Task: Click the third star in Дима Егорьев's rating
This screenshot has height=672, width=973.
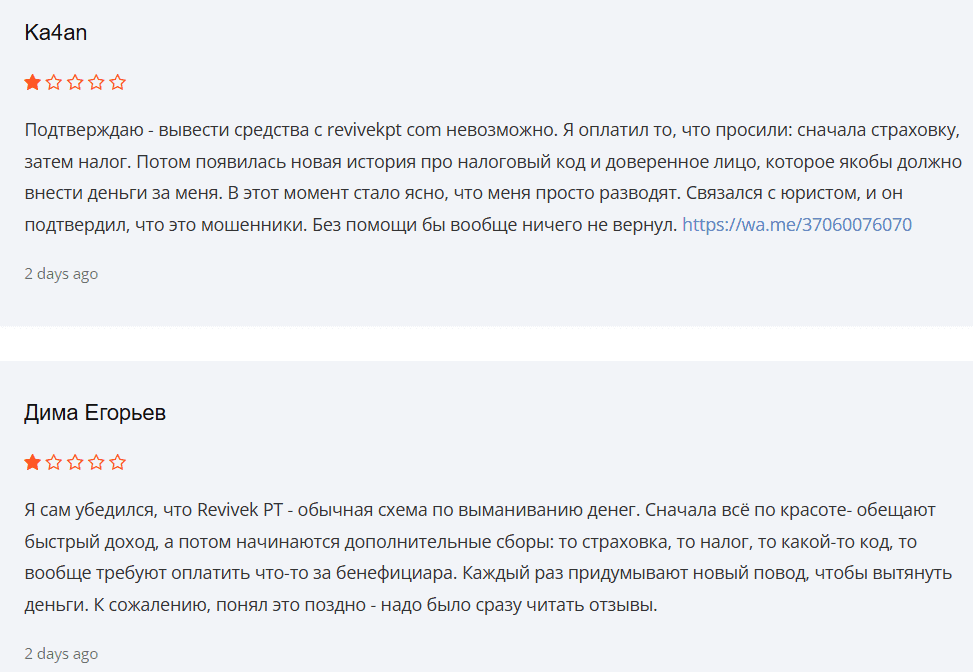Action: 75,462
